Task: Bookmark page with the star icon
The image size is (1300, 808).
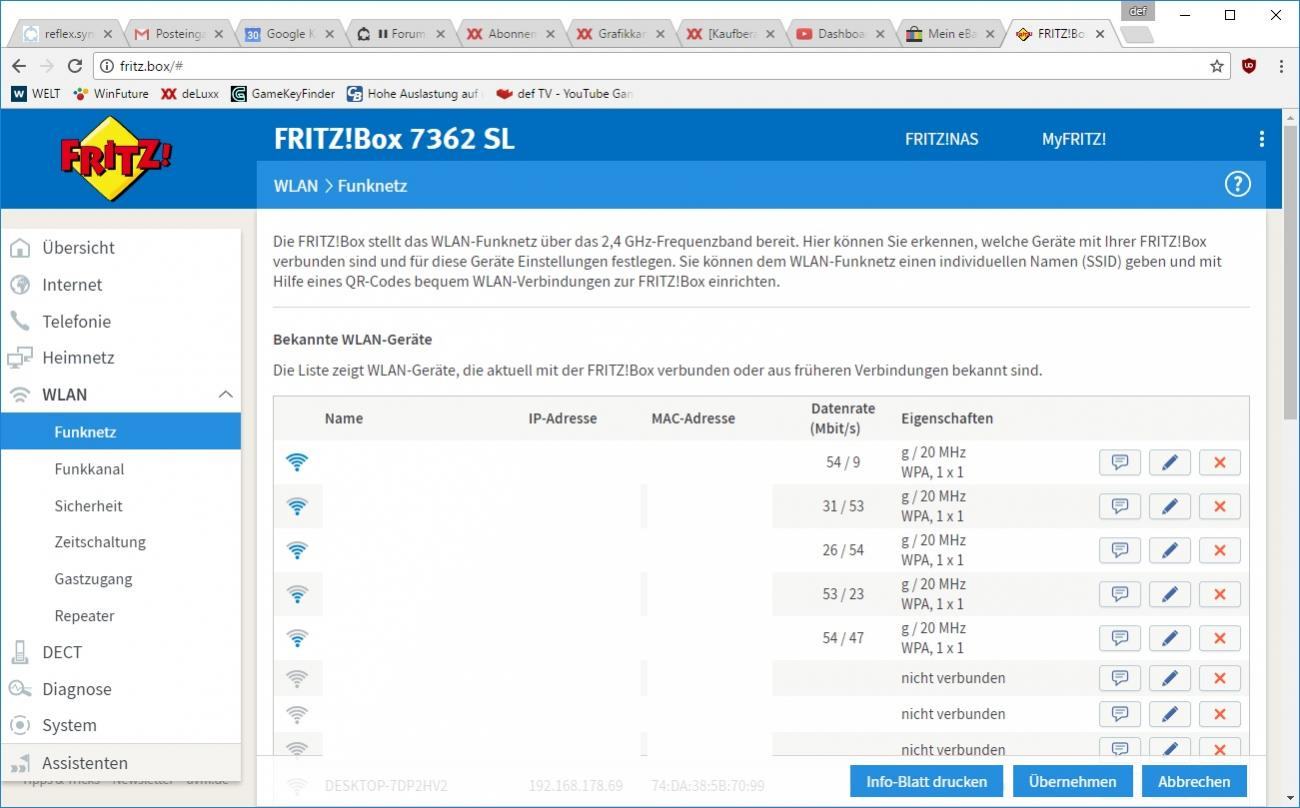Action: pos(1217,66)
